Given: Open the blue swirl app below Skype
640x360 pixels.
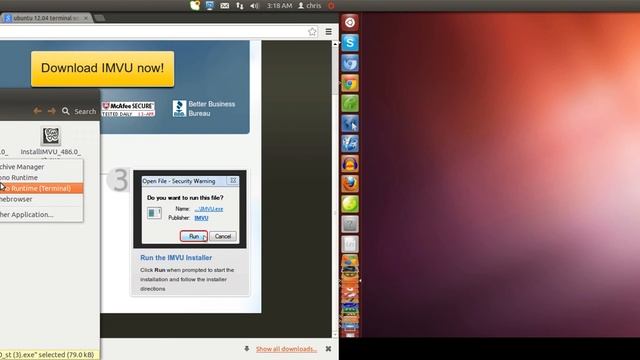Looking at the screenshot, I should 350,63.
